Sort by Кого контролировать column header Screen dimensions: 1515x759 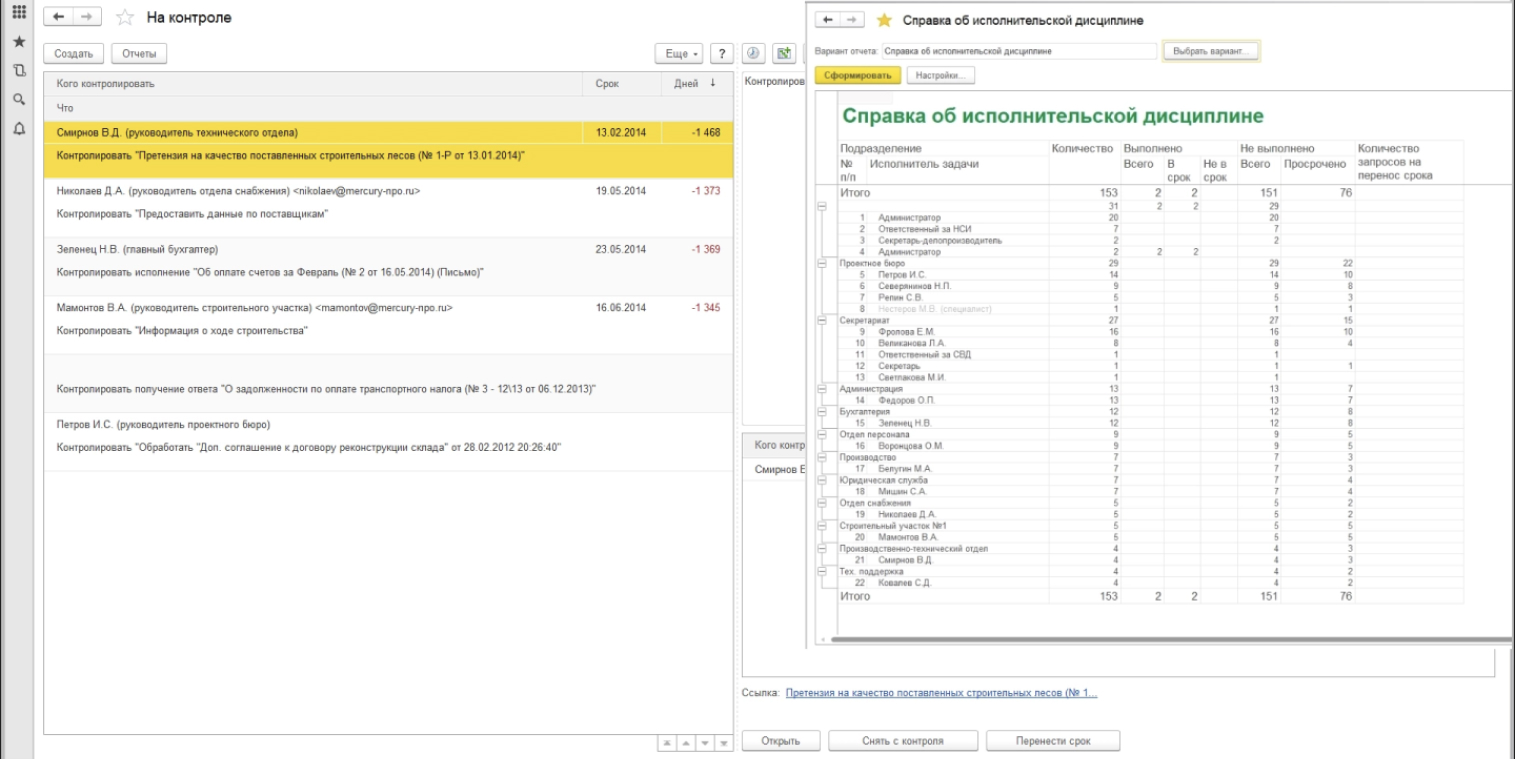tap(312, 84)
